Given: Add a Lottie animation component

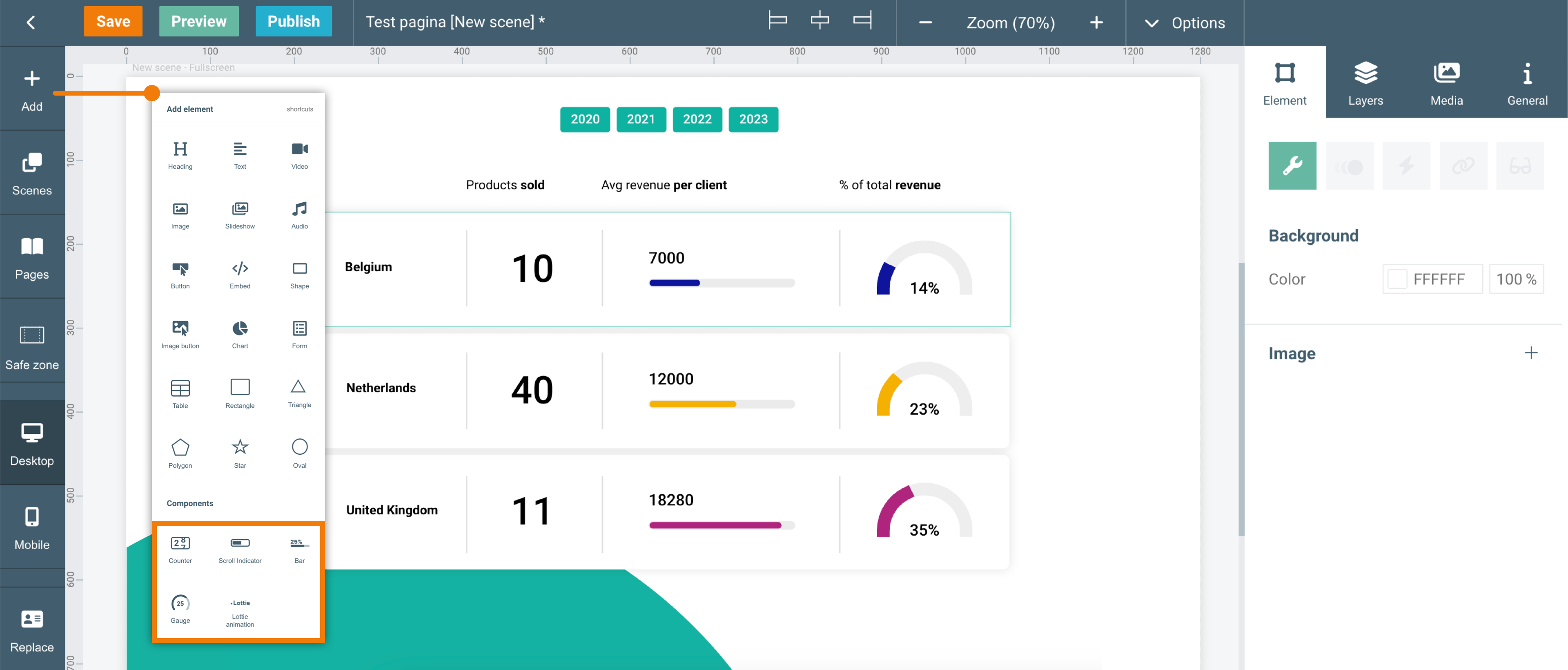Looking at the screenshot, I should (240, 612).
